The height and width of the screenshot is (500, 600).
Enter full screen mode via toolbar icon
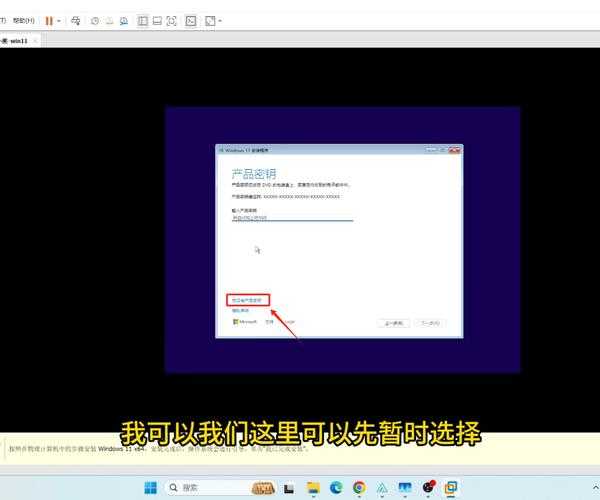tap(171, 20)
